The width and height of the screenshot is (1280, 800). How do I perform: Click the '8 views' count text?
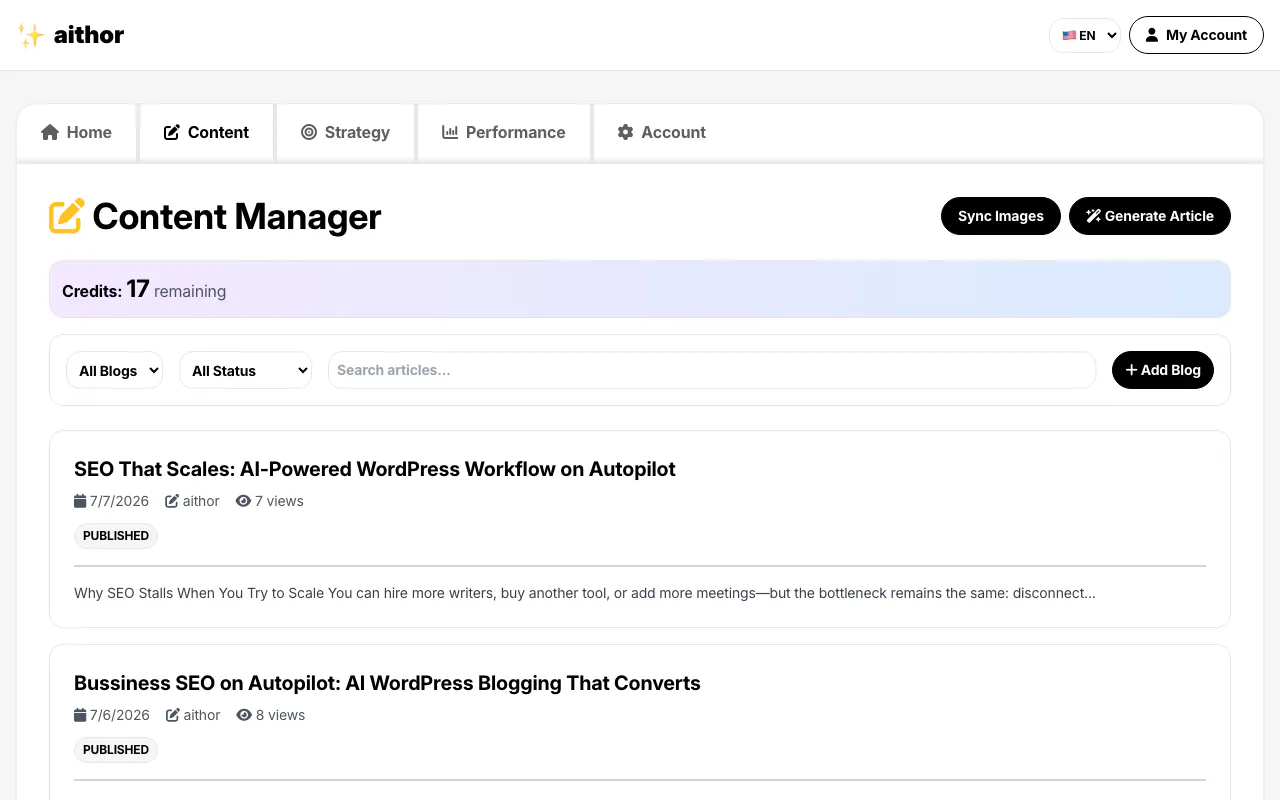(280, 715)
